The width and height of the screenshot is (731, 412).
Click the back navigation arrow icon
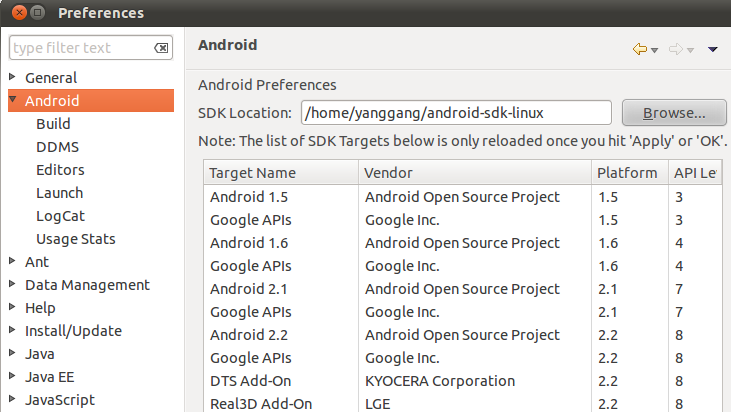coord(639,49)
